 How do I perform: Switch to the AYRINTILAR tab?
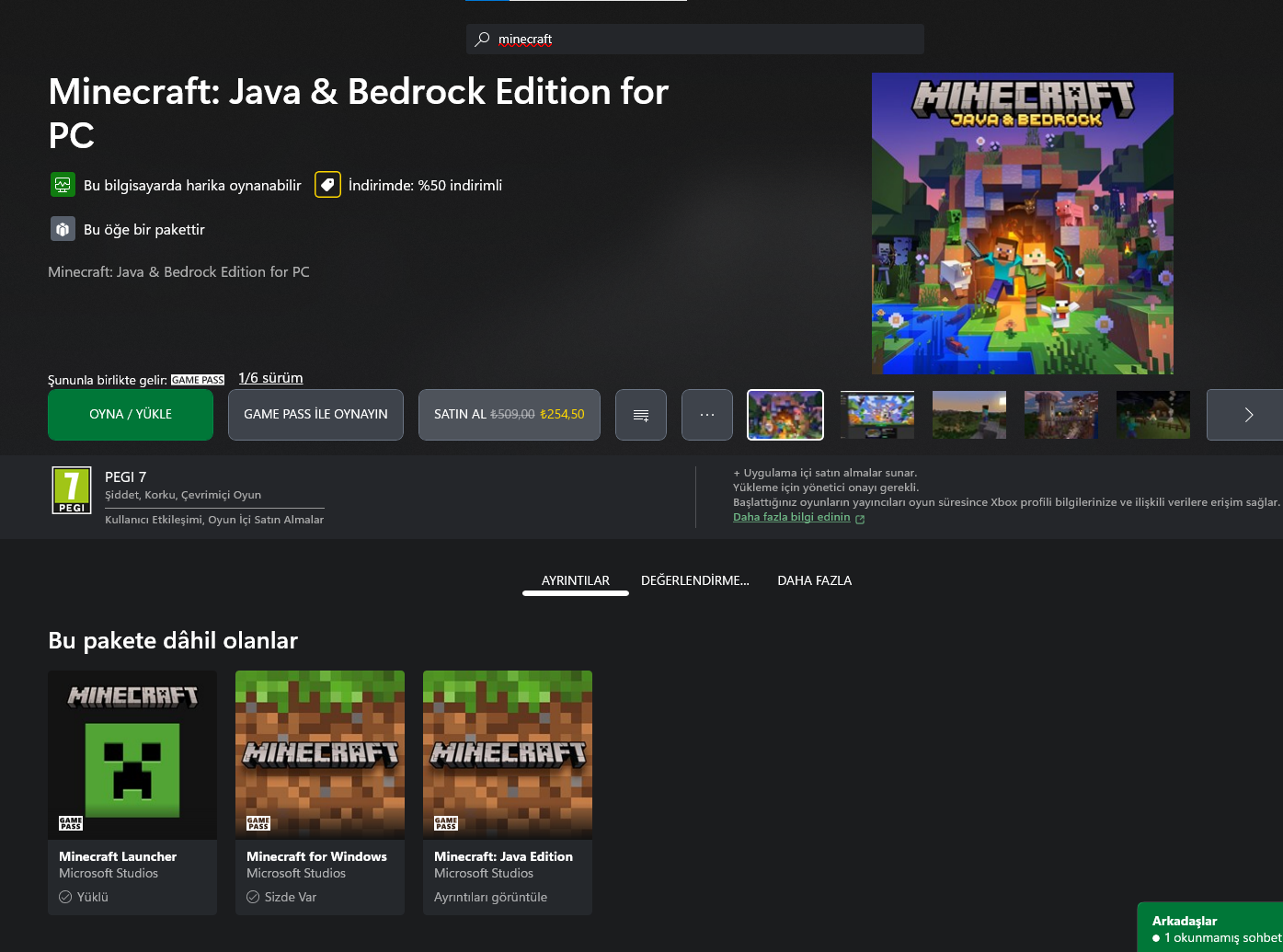[576, 581]
